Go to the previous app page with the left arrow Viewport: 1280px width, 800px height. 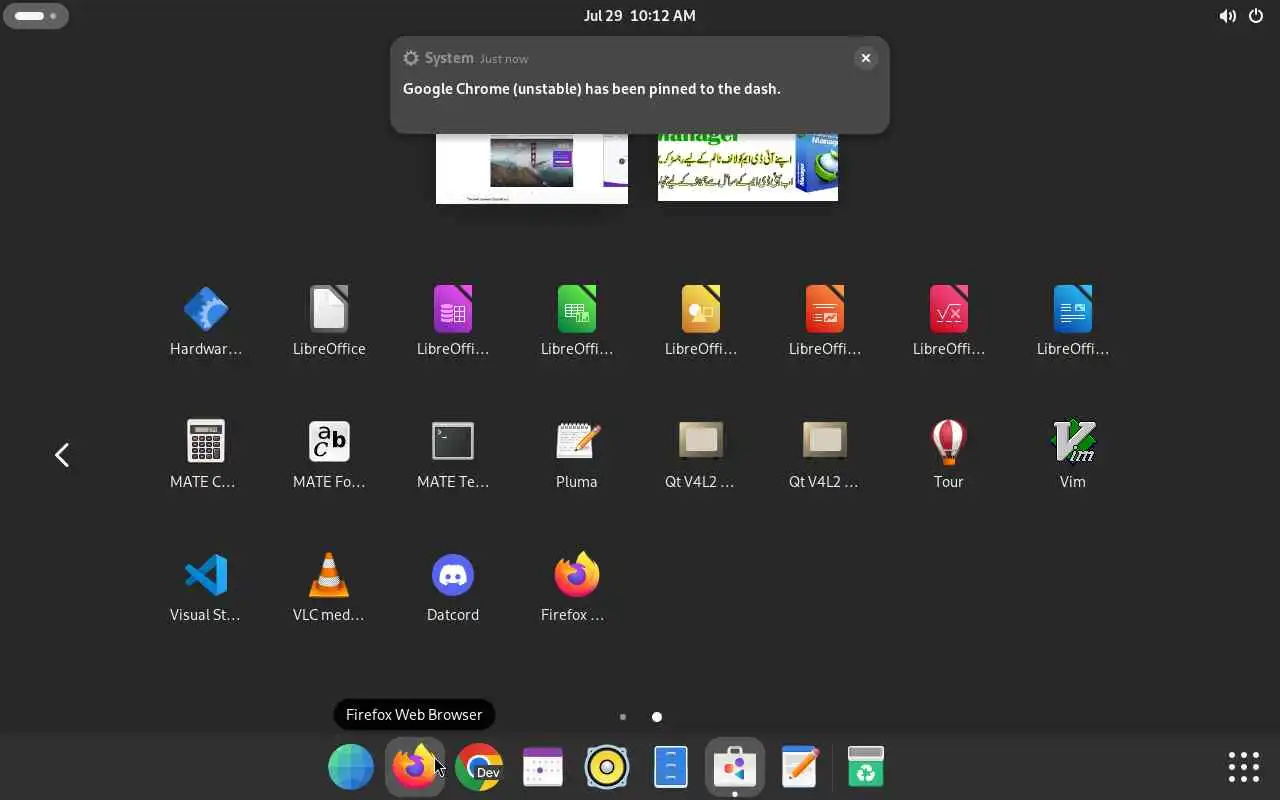point(62,455)
